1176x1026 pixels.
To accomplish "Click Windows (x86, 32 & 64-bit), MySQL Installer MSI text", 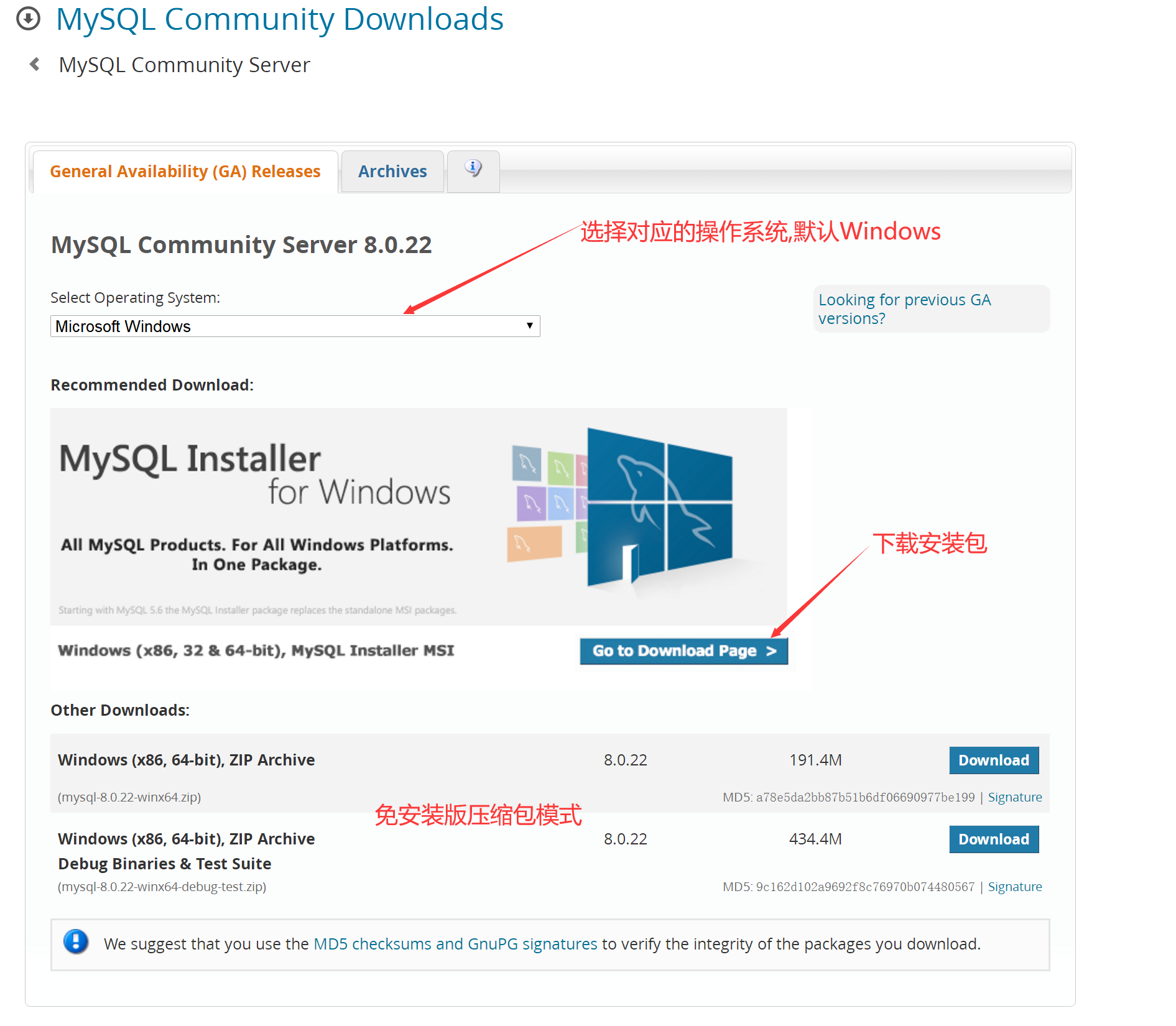I will click(256, 650).
